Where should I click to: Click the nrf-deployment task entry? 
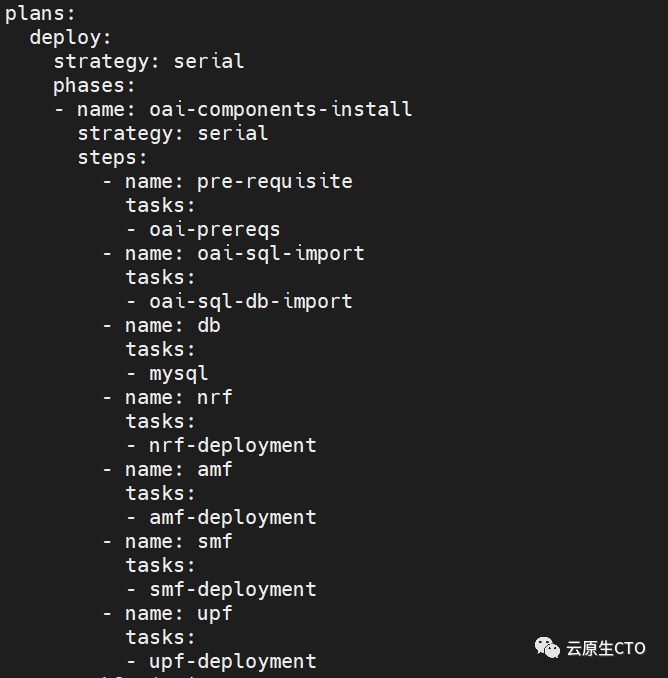(232, 445)
